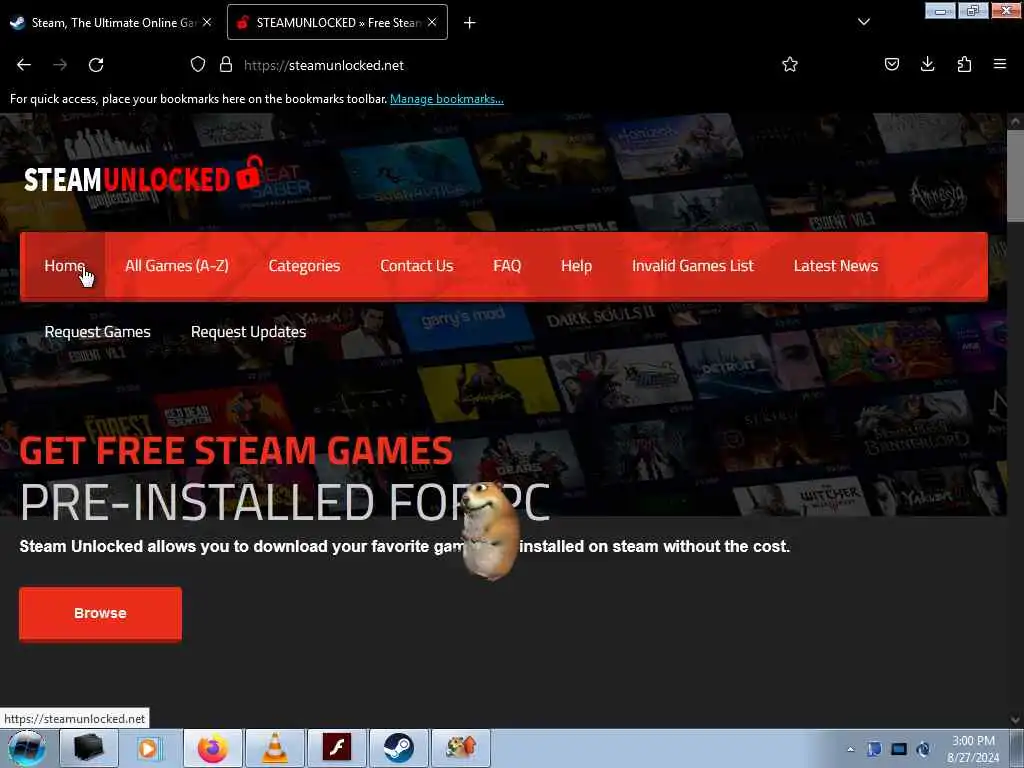The image size is (1024, 768).
Task: Close the Steam tab
Action: tap(207, 22)
